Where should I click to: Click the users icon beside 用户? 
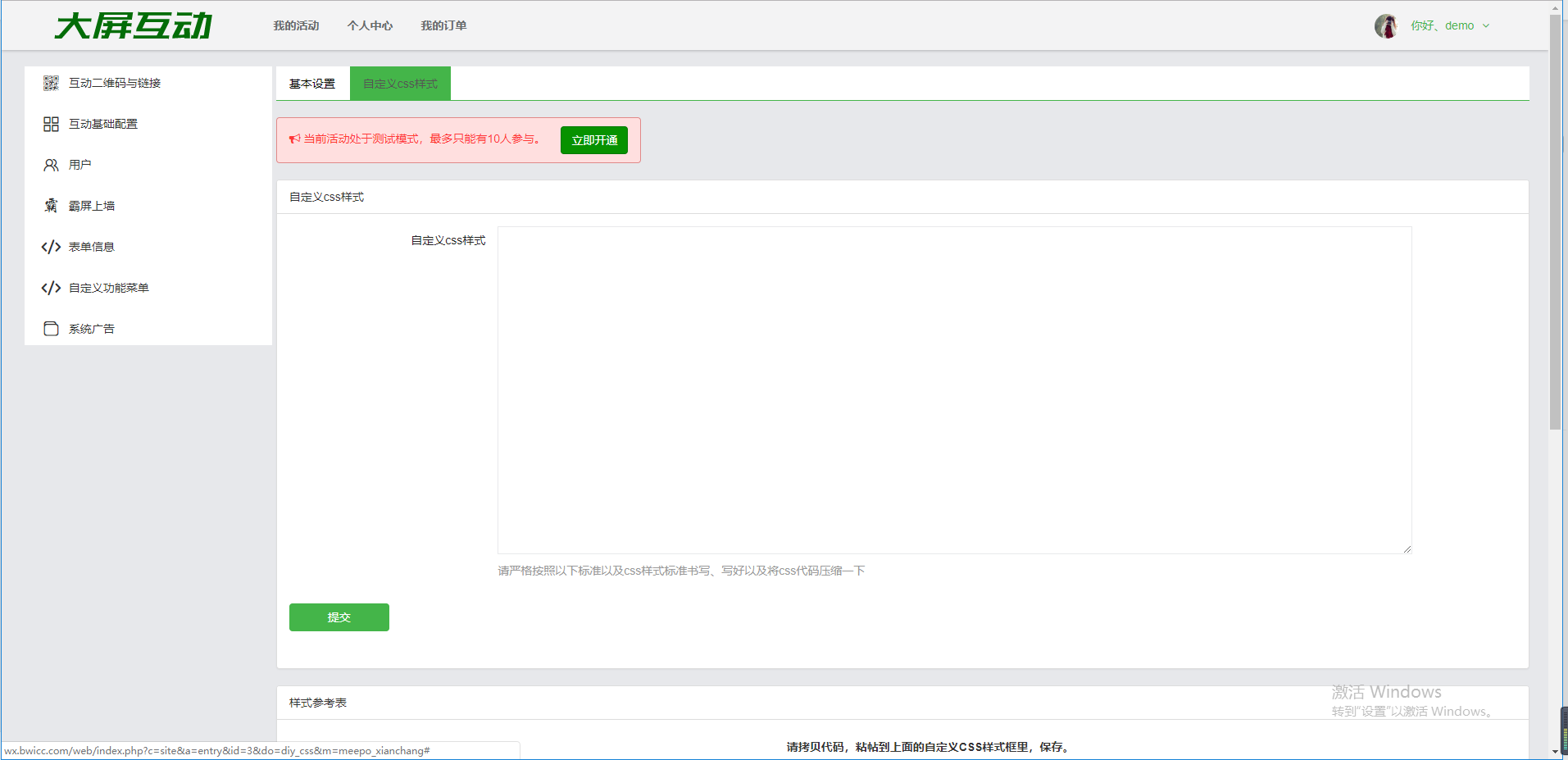[x=51, y=165]
